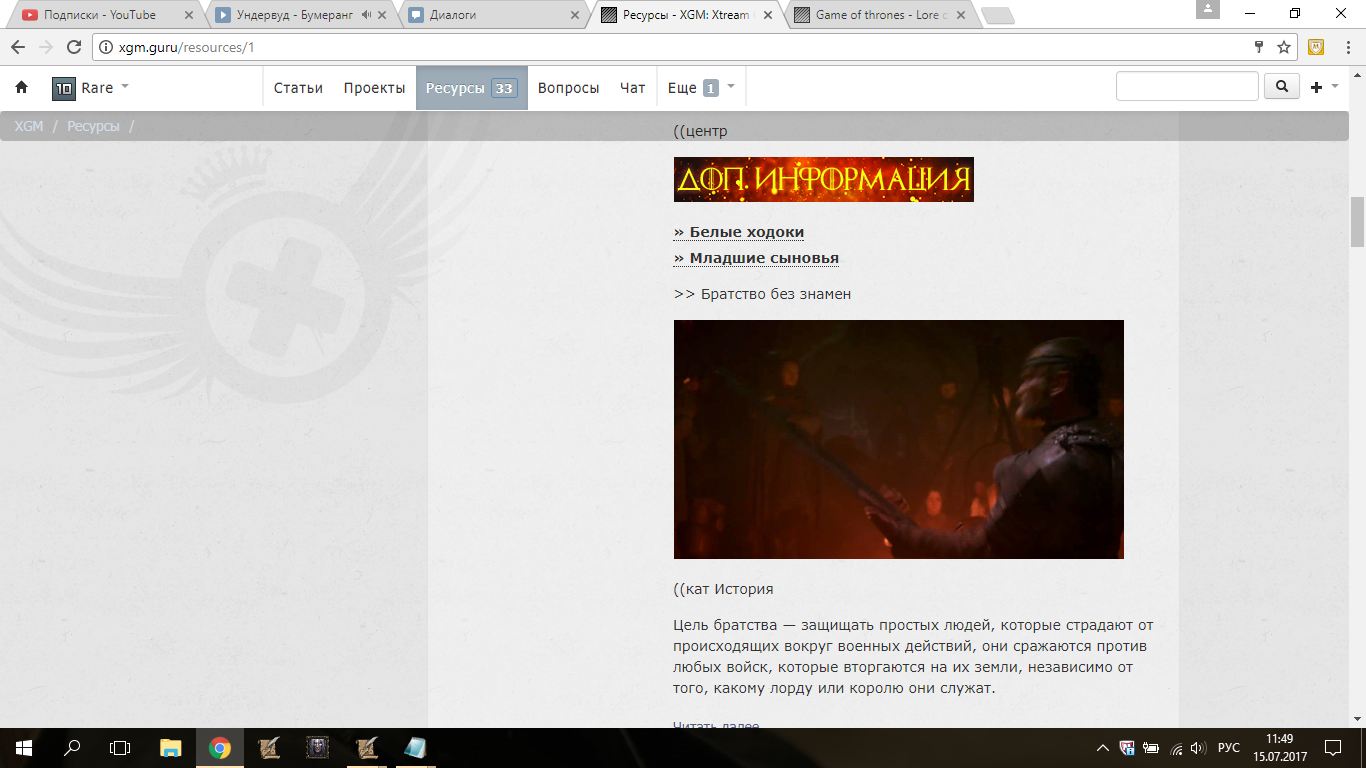The height and width of the screenshot is (768, 1366).
Task: Close the YouTube subscriptions tab
Action: 189,15
